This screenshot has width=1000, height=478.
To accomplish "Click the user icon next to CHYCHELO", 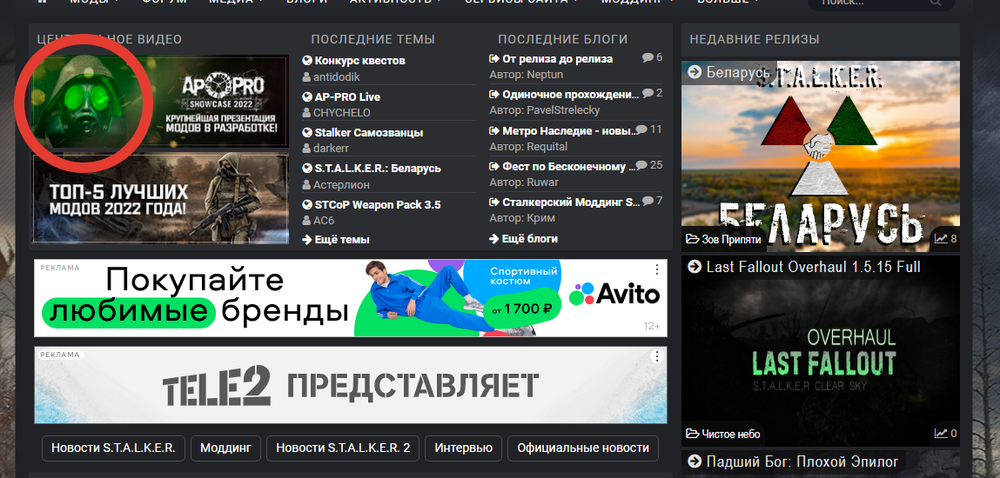I will [307, 113].
